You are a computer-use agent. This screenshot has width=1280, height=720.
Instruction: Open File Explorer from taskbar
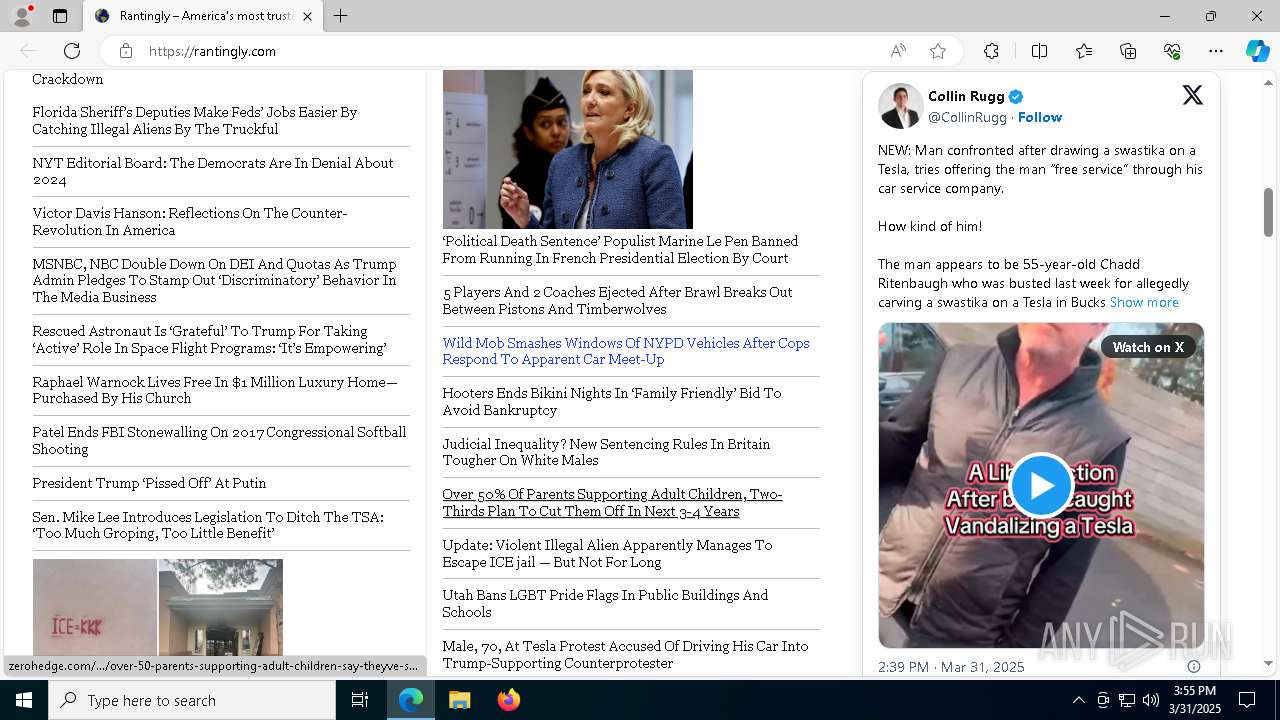click(x=459, y=700)
